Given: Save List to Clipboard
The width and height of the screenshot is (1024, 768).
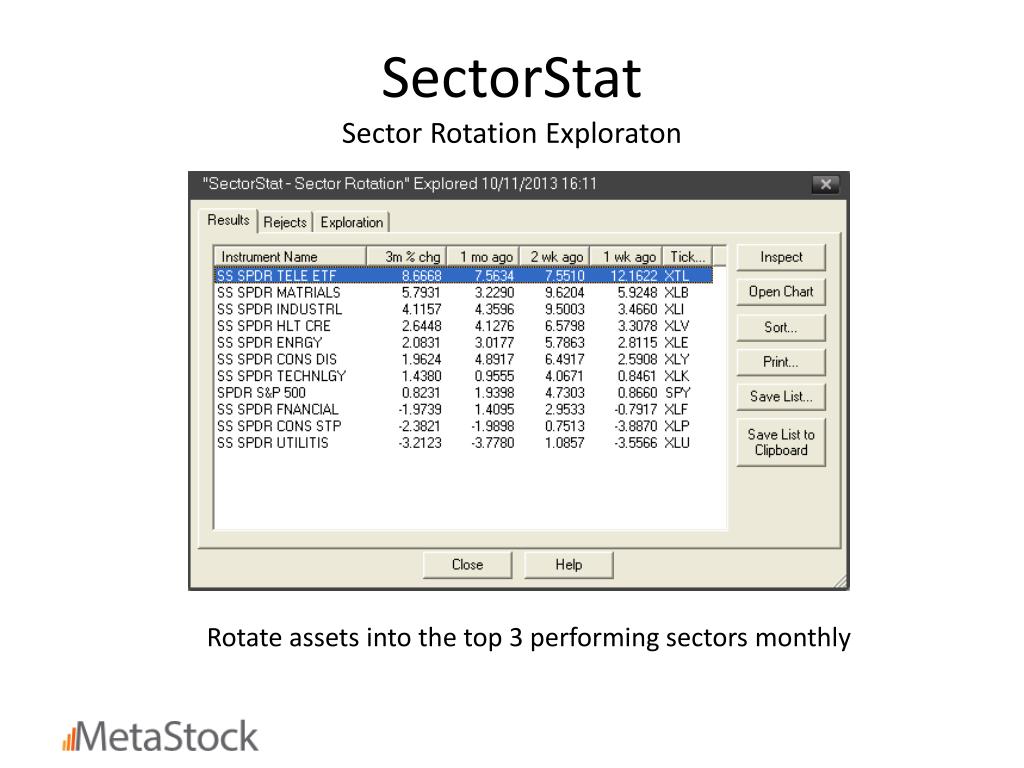Looking at the screenshot, I should (781, 442).
